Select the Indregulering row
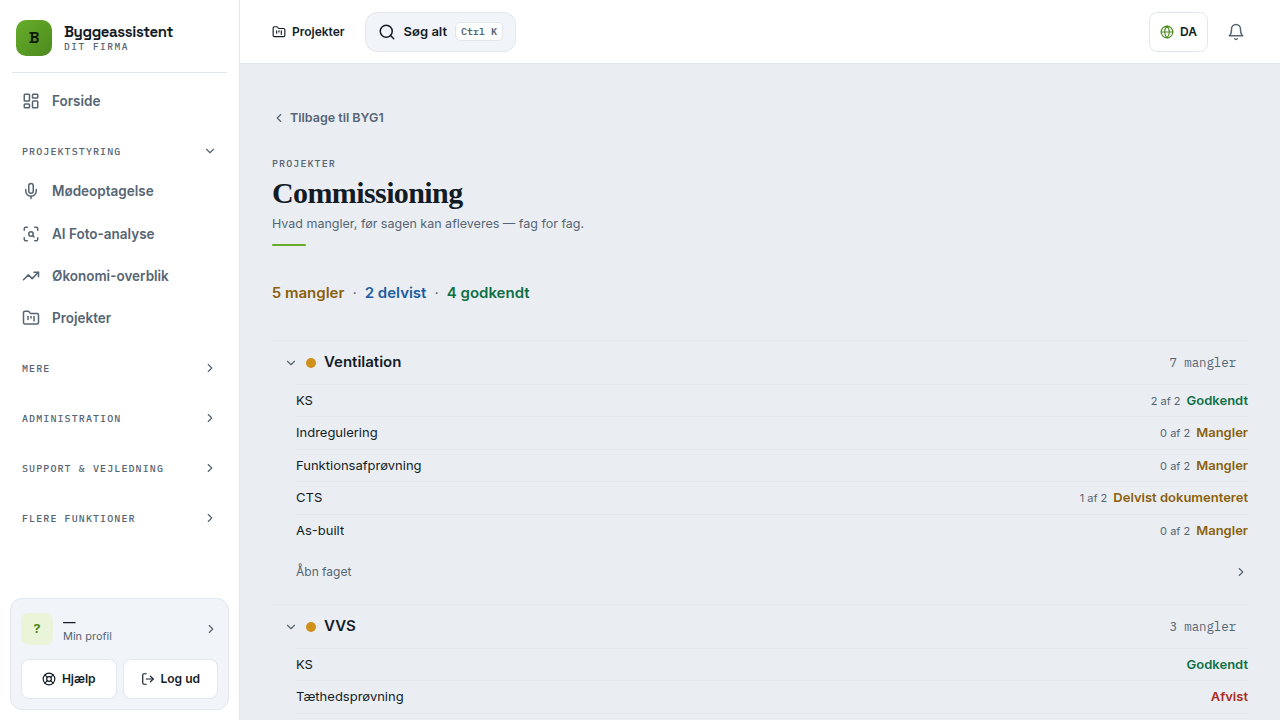1280x720 pixels. [x=772, y=433]
